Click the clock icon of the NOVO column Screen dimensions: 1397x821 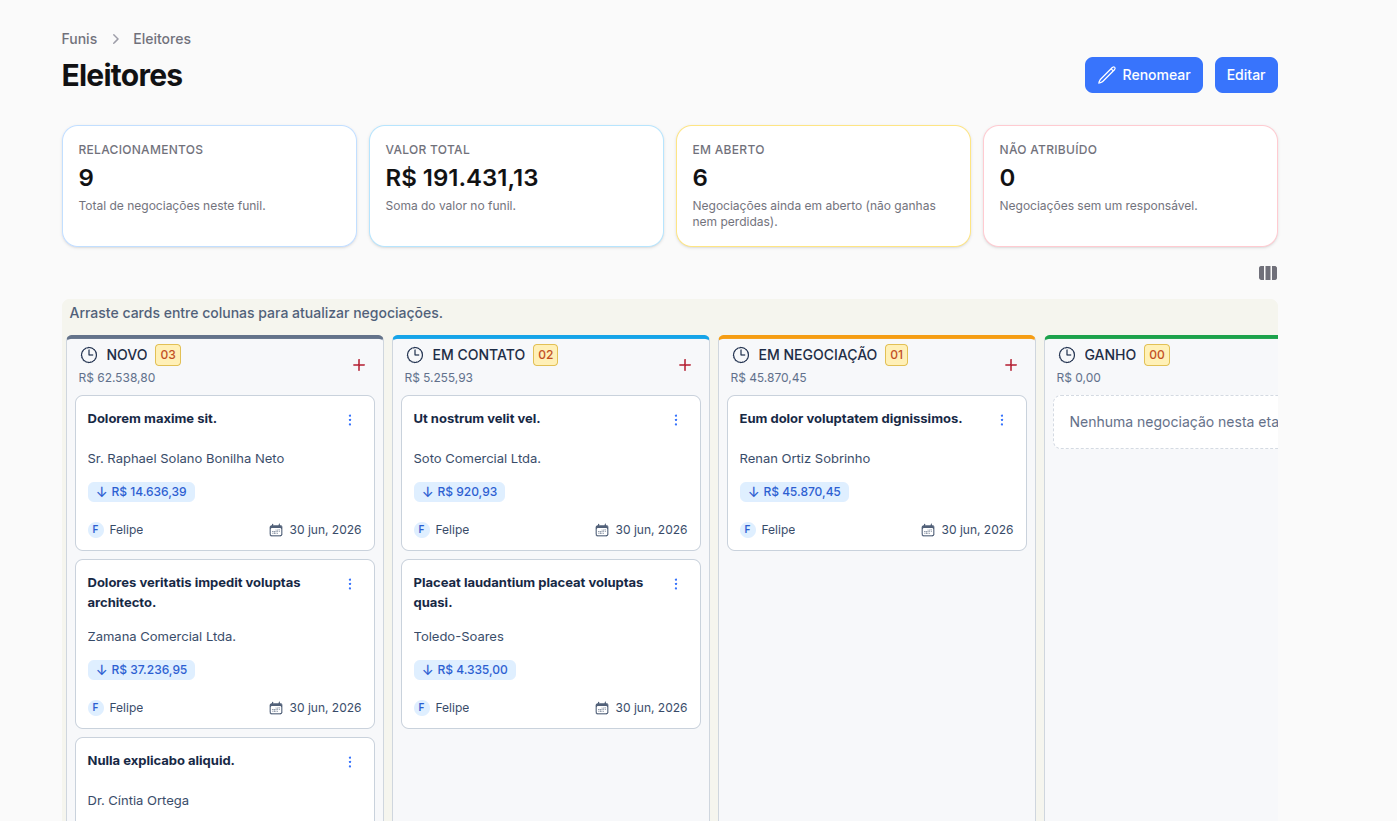(89, 355)
